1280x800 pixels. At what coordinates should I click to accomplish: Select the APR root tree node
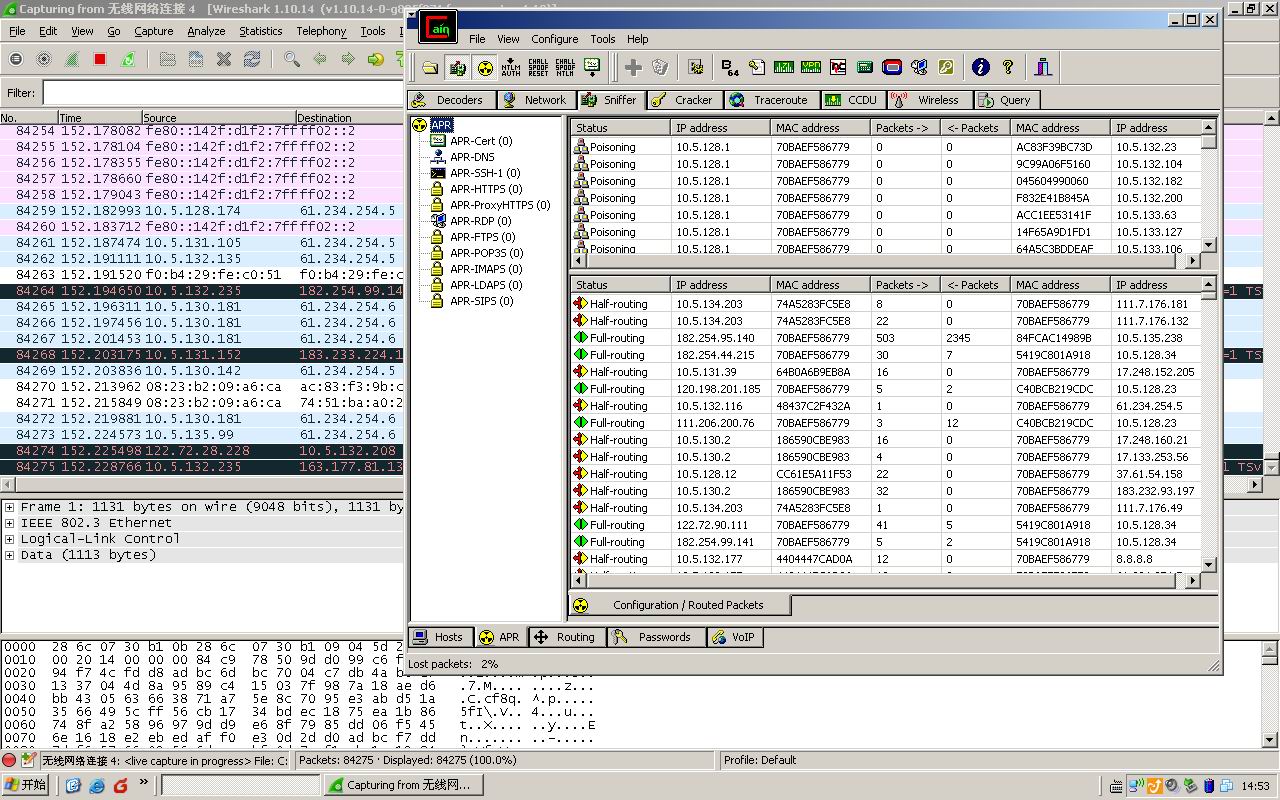click(441, 125)
